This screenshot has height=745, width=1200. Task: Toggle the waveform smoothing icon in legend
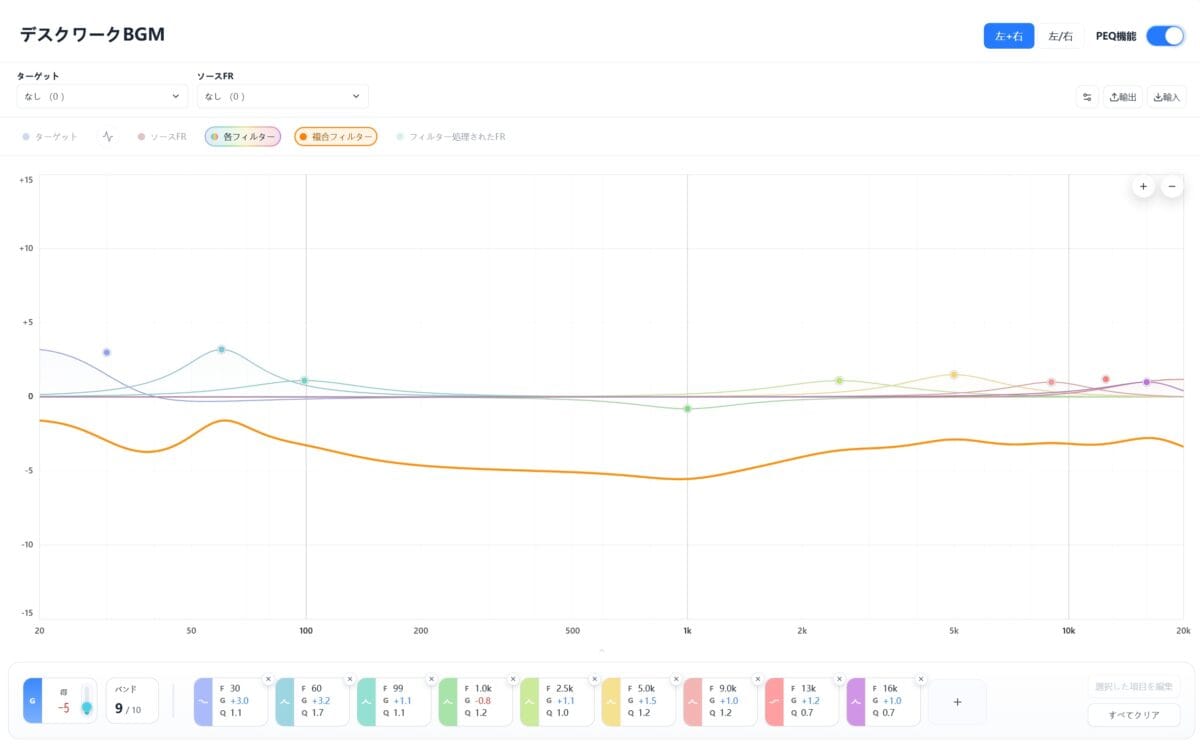(108, 136)
